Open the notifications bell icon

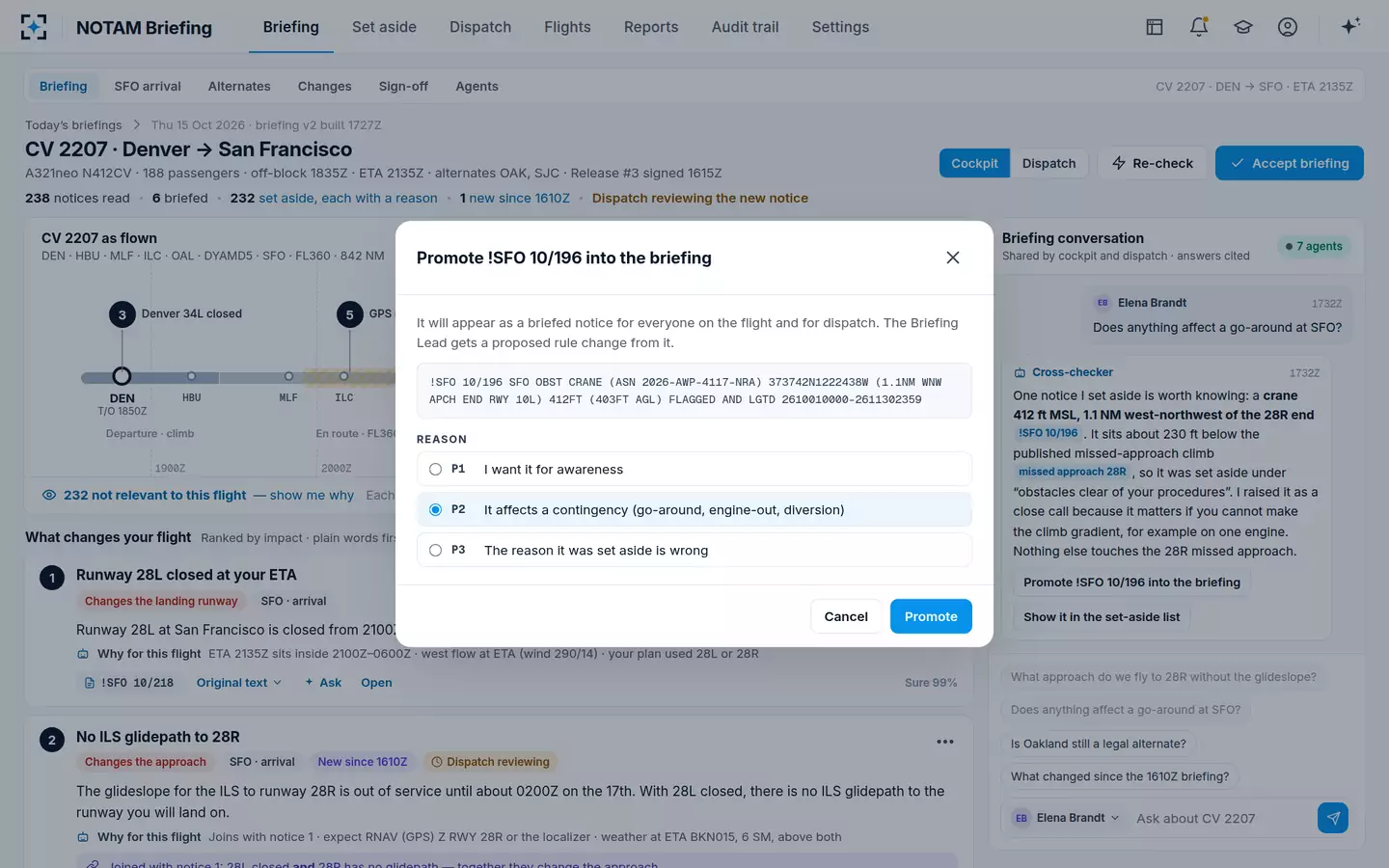[x=1199, y=27]
